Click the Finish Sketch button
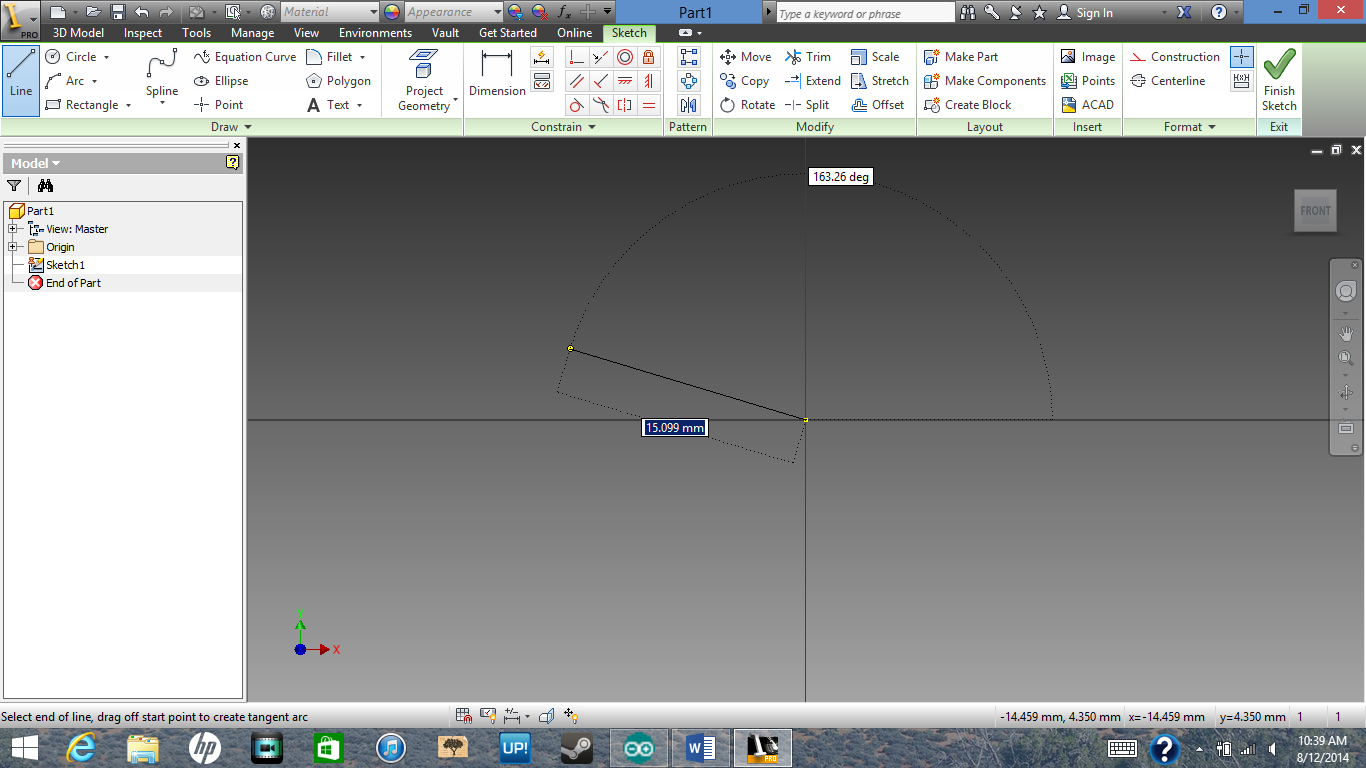 [x=1279, y=80]
